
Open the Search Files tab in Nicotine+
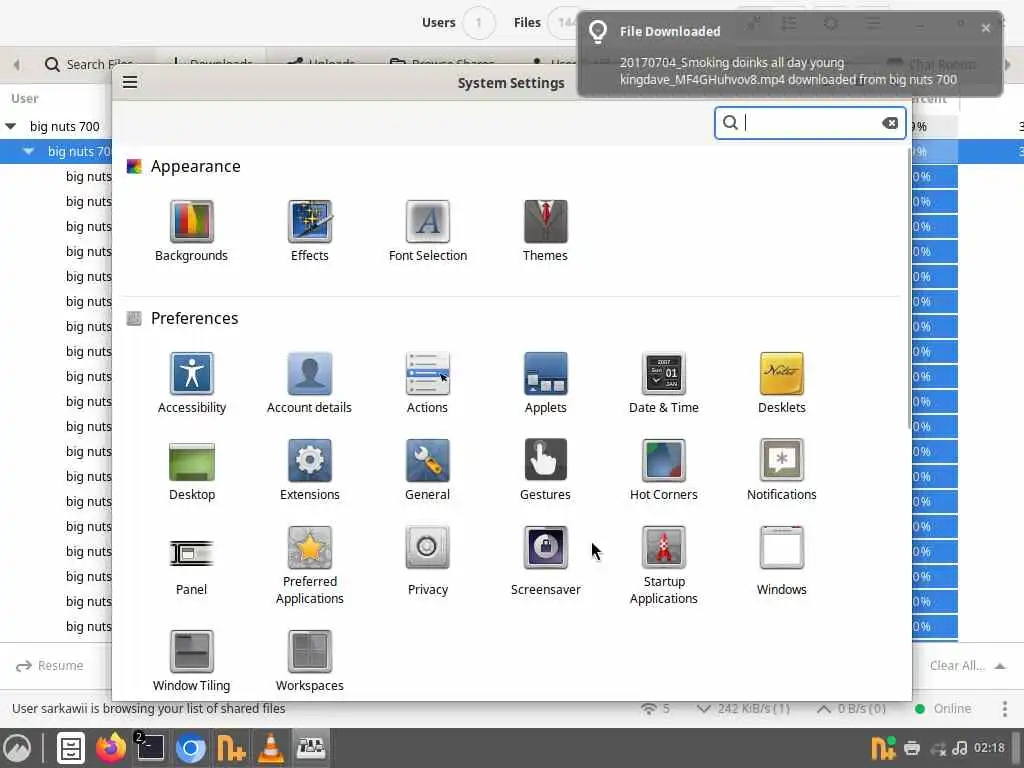tap(88, 64)
